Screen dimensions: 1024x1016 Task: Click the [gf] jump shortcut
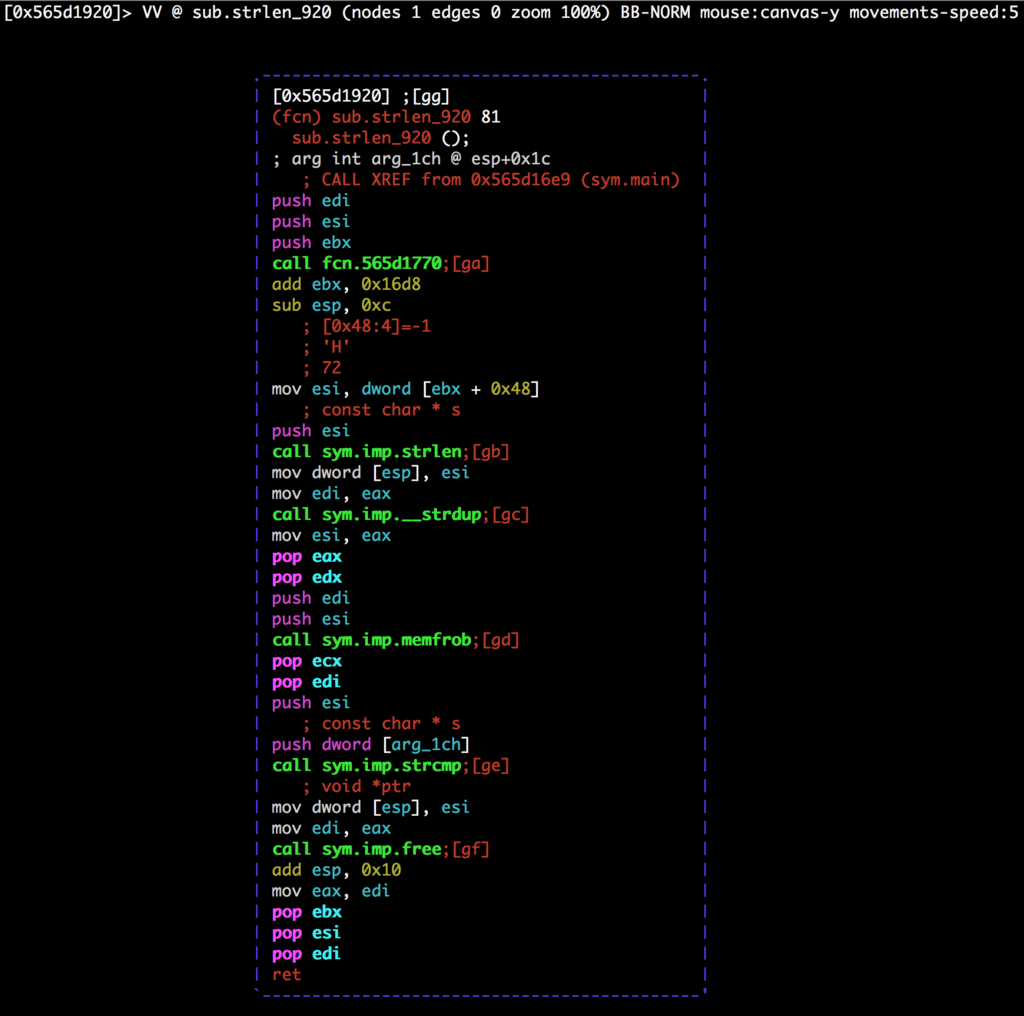pyautogui.click(x=470, y=848)
